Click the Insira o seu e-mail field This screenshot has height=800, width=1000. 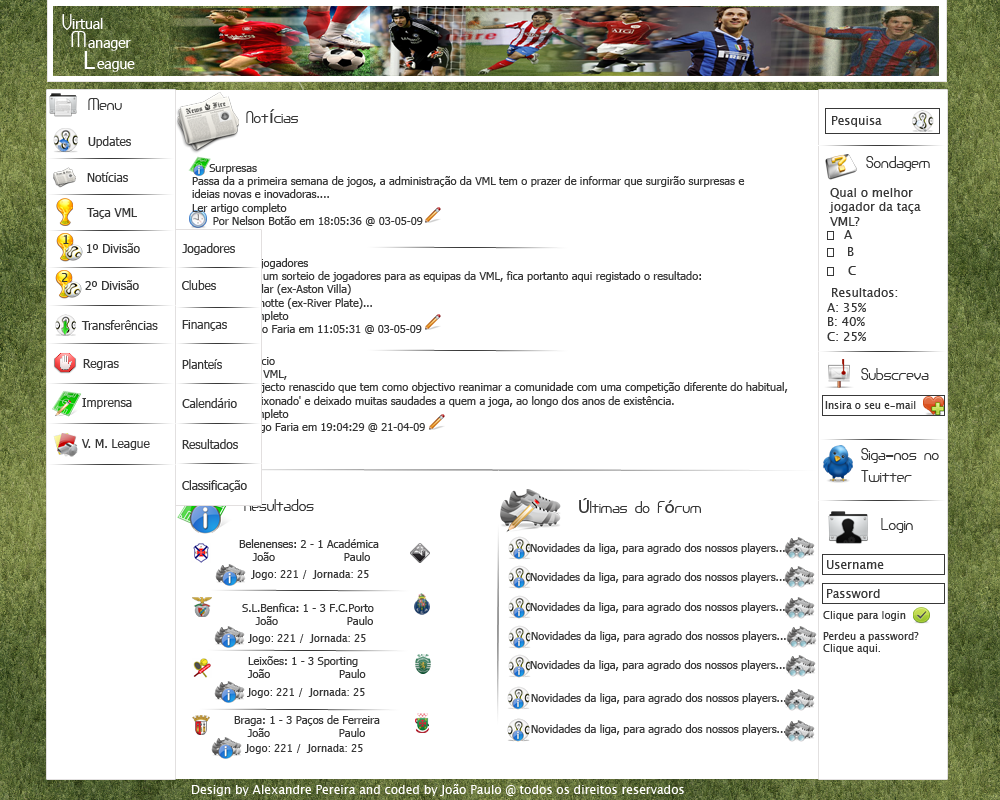click(883, 405)
